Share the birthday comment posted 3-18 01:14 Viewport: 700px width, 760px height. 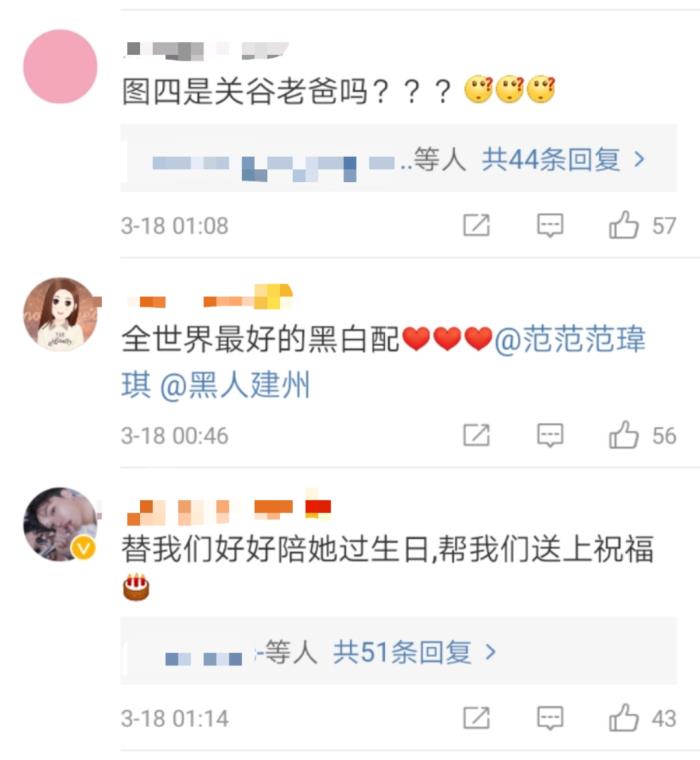pos(477,718)
